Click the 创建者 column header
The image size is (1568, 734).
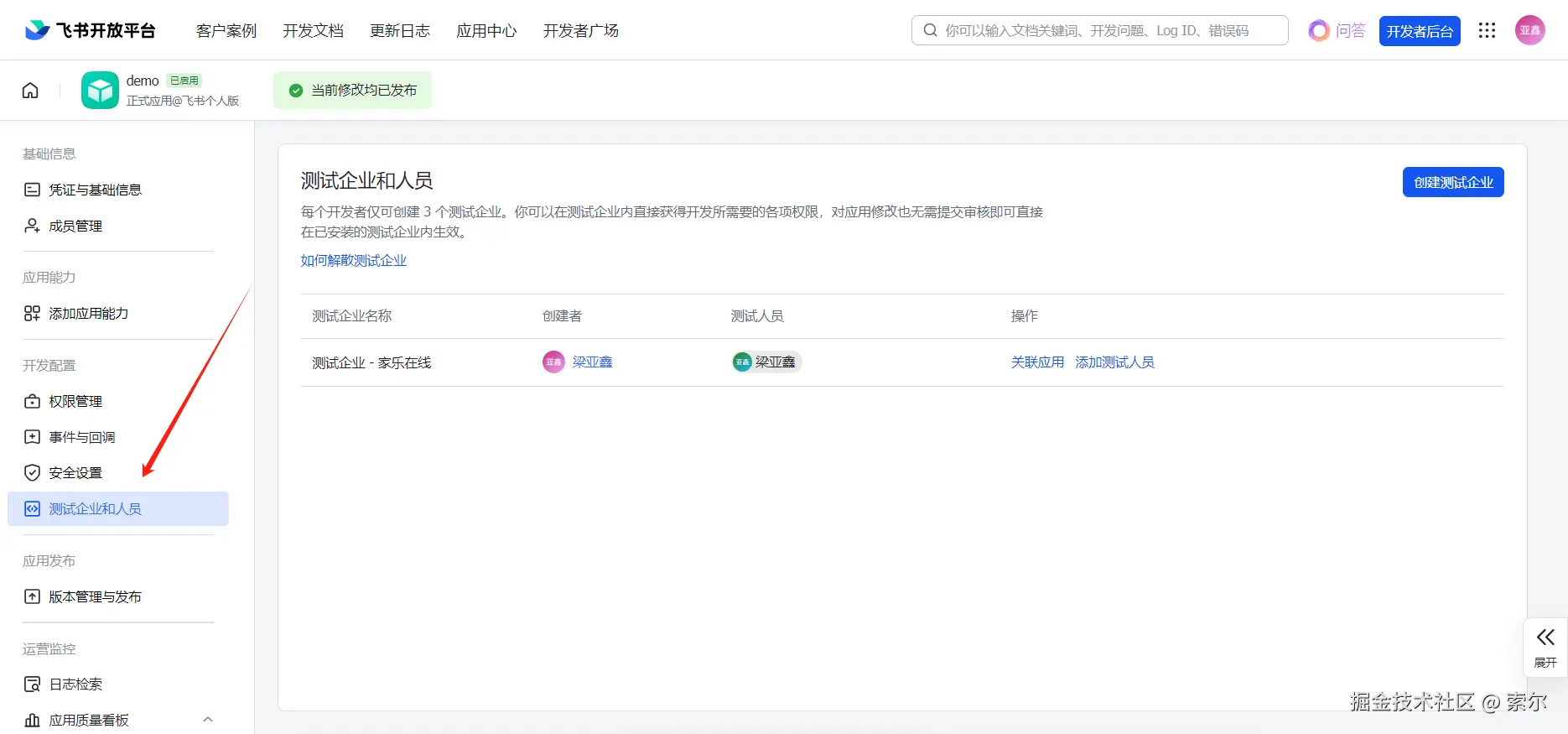562,315
